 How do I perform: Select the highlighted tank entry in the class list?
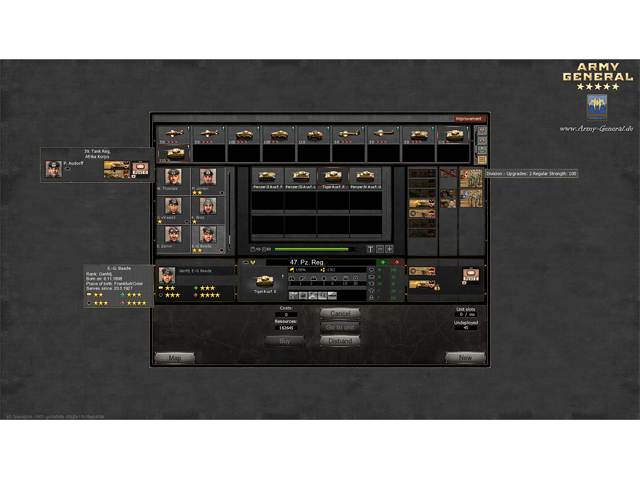(x=422, y=203)
